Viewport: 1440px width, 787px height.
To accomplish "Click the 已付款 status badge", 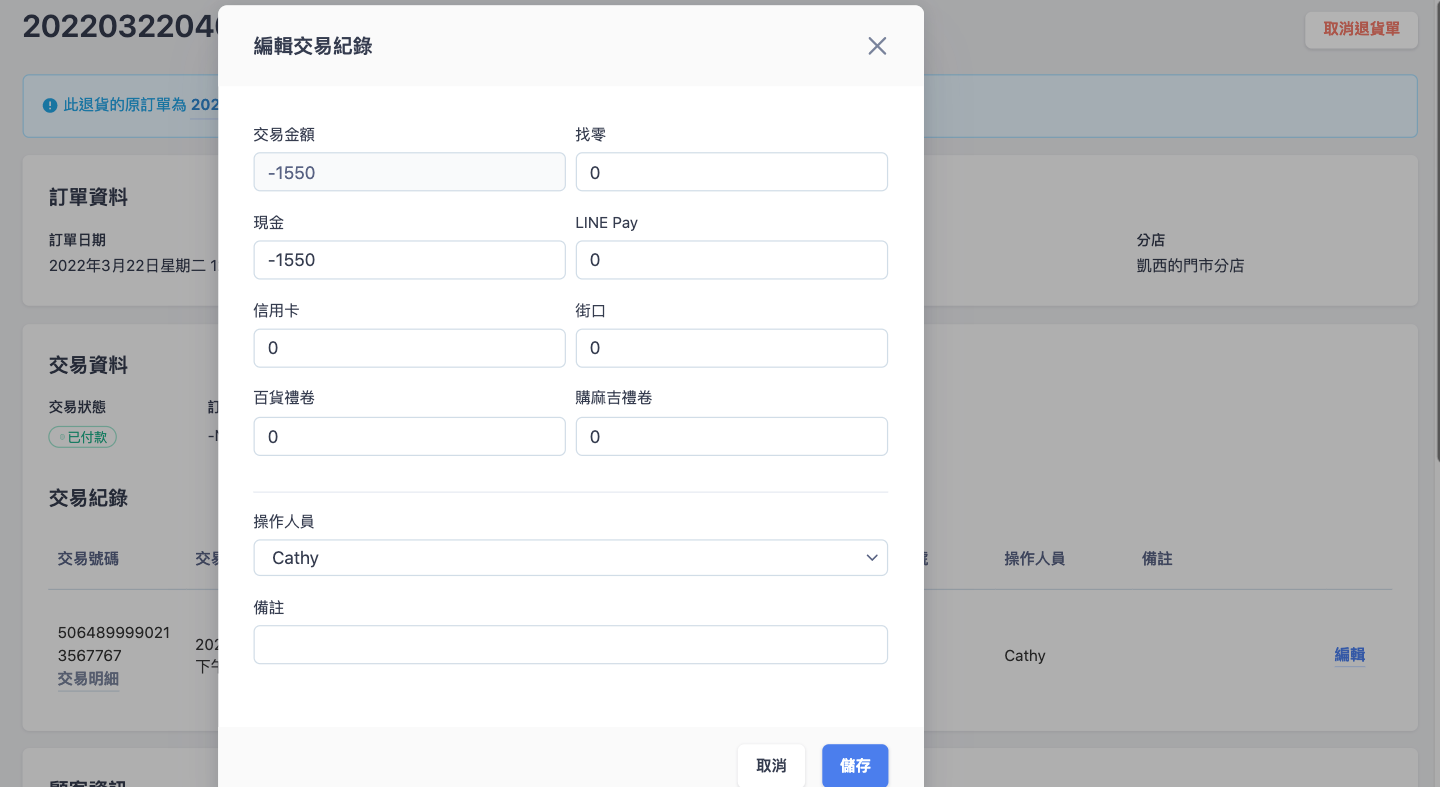I will 83,437.
